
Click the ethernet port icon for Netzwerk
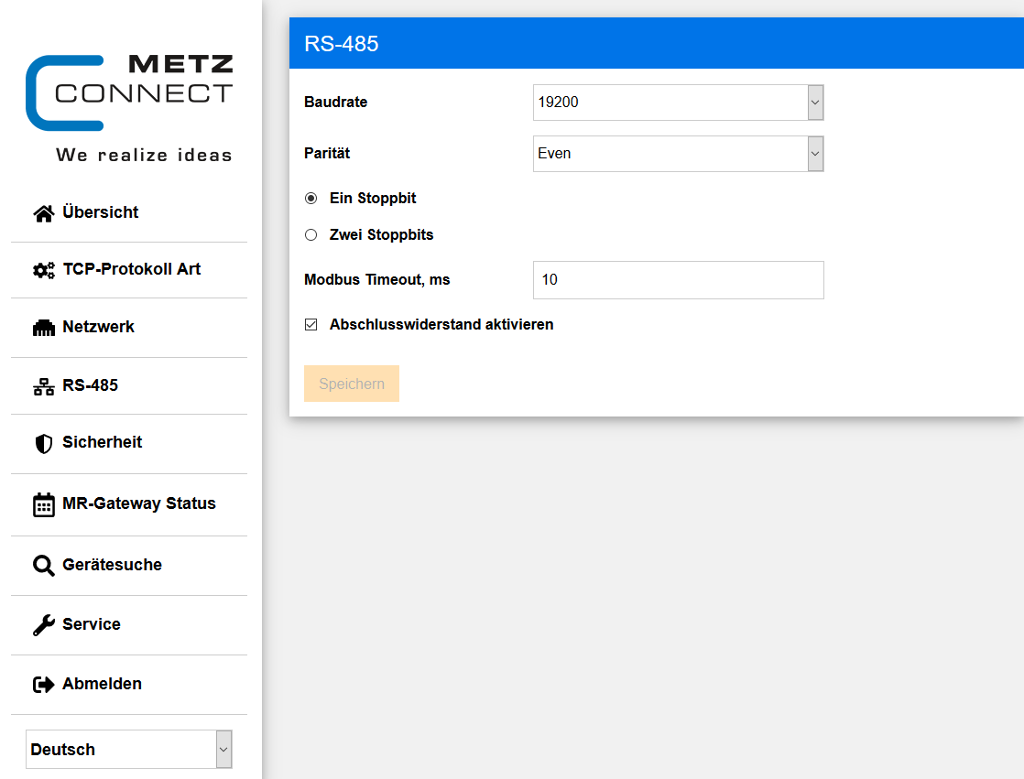click(43, 328)
